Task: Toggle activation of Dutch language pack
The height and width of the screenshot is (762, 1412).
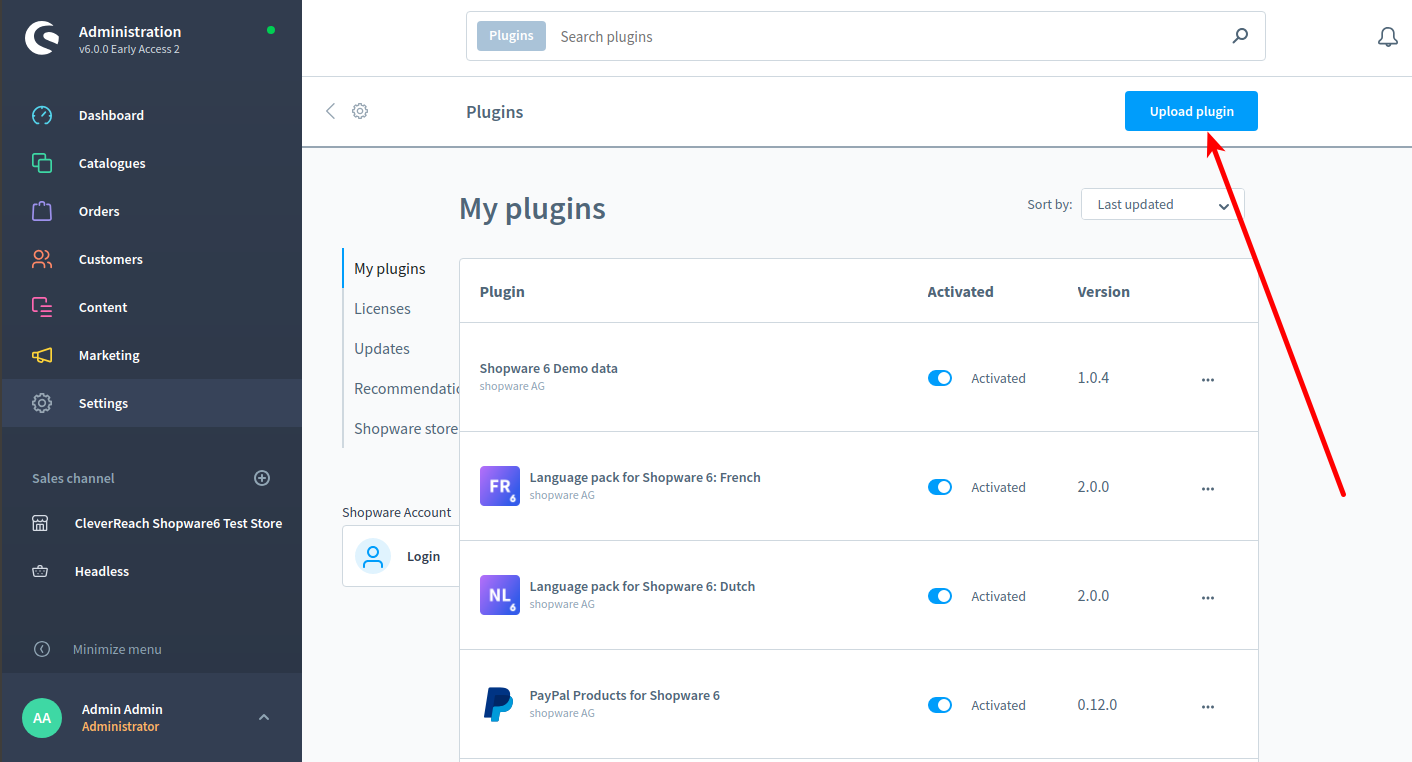Action: 940,596
